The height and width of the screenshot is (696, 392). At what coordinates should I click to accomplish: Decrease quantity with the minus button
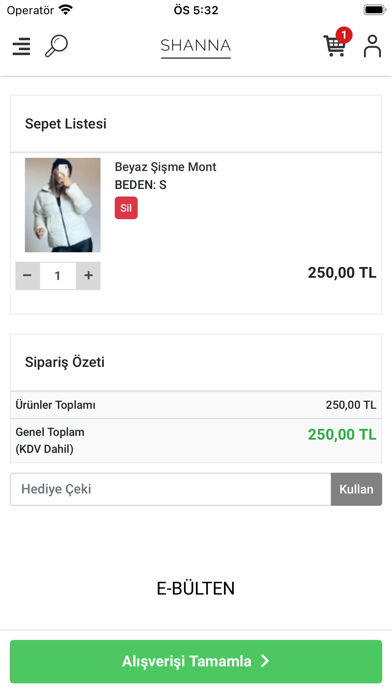[x=28, y=276]
